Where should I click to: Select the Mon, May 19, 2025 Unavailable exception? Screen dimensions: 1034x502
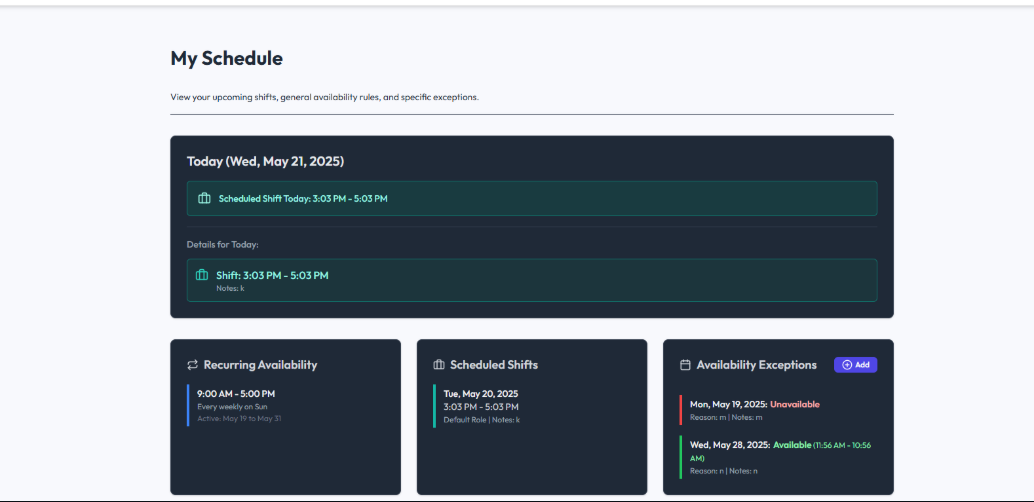coord(778,410)
